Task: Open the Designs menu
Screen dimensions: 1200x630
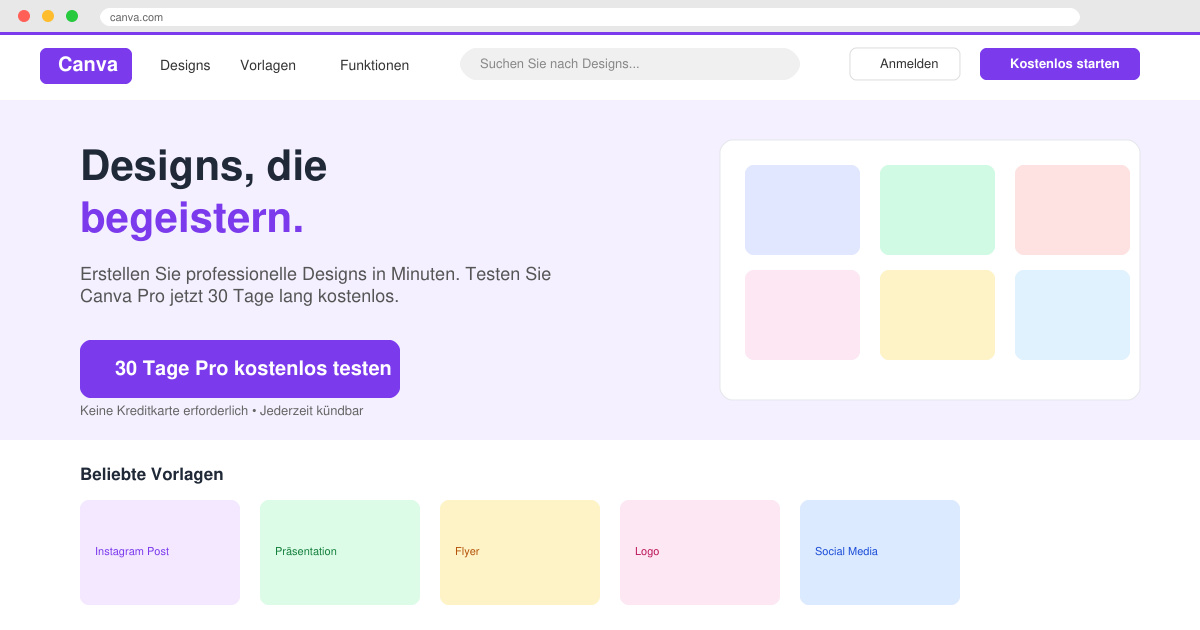Action: [185, 65]
